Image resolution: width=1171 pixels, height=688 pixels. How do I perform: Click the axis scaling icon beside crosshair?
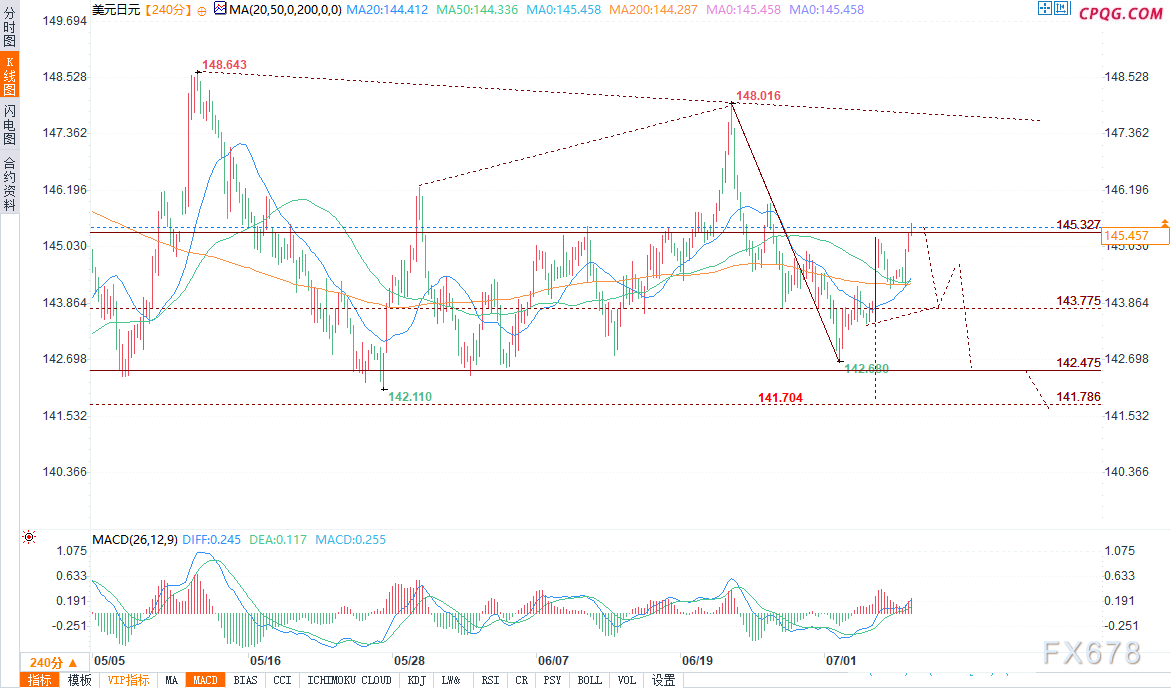tap(1063, 10)
